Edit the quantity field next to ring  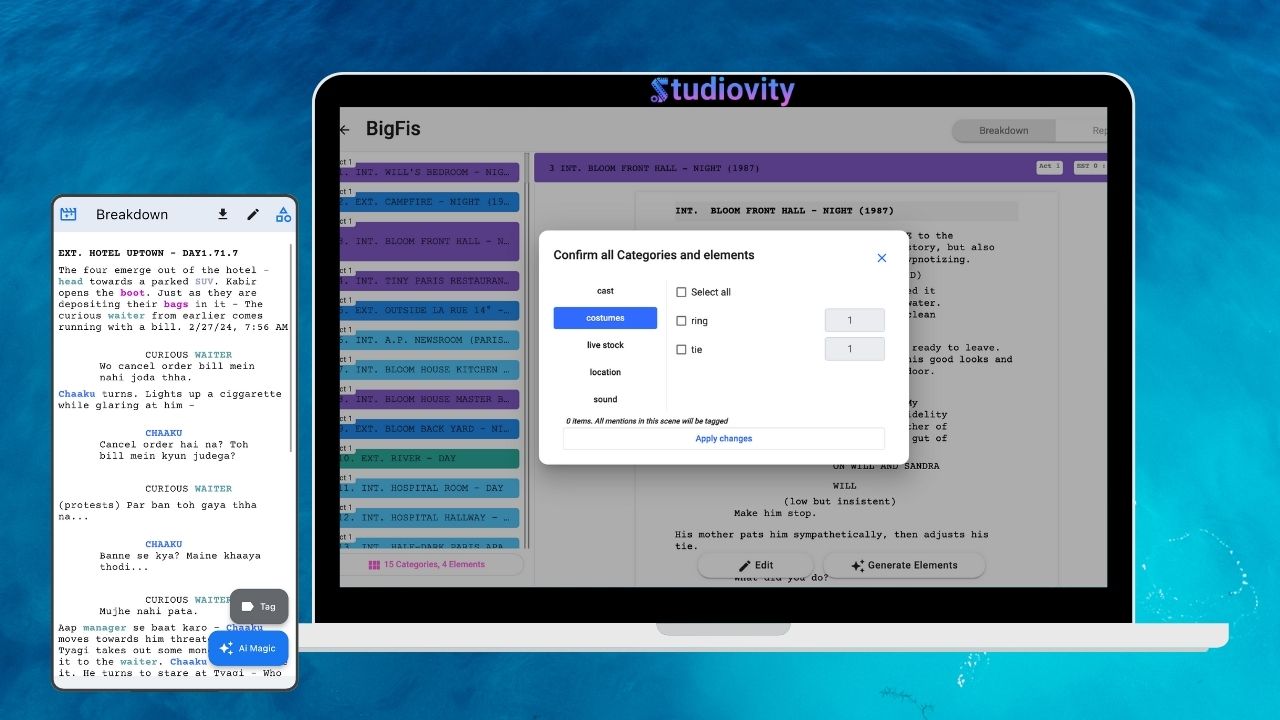pos(854,320)
